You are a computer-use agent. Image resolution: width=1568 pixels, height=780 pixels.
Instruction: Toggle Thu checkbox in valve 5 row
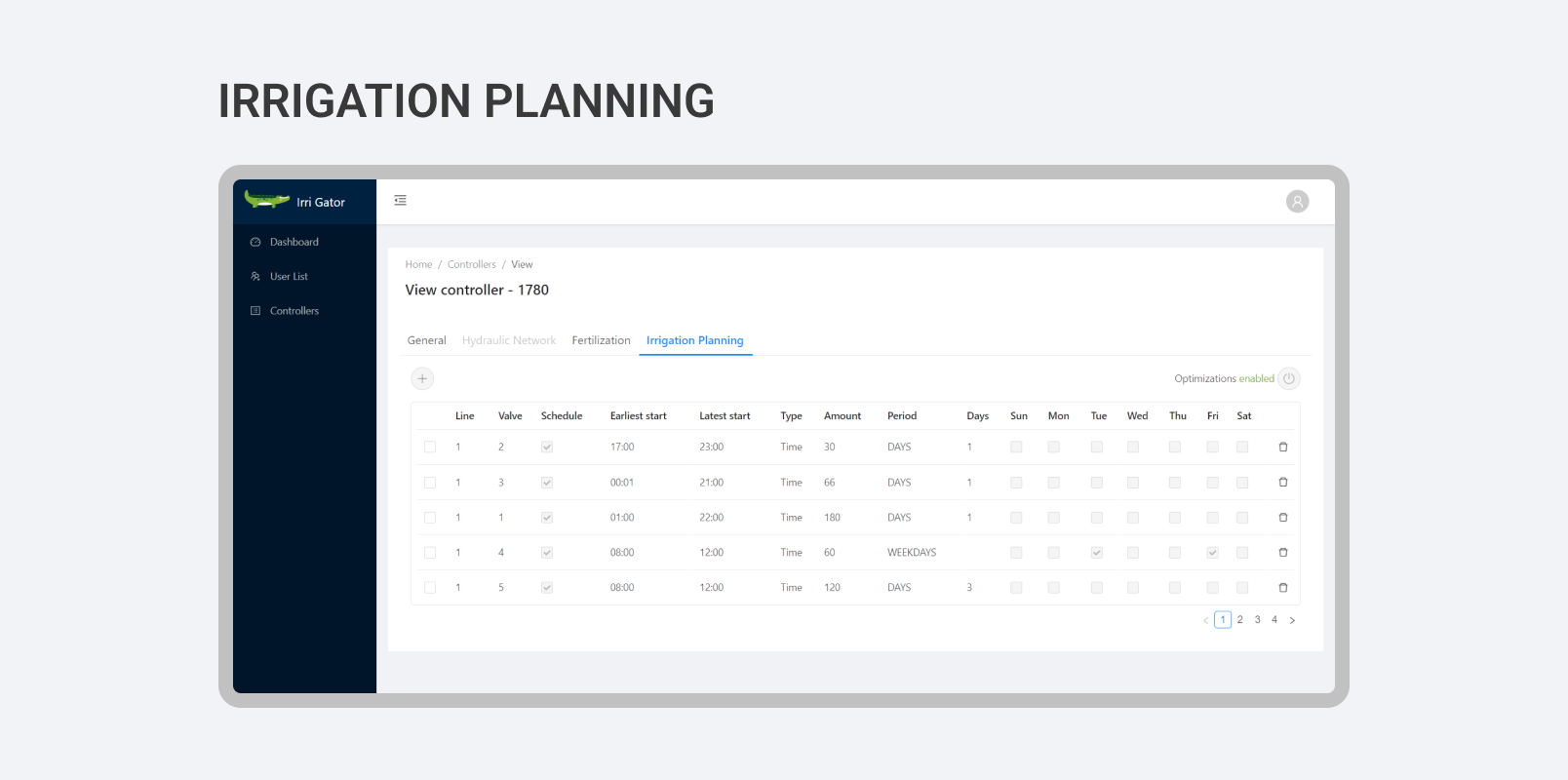(x=1175, y=587)
